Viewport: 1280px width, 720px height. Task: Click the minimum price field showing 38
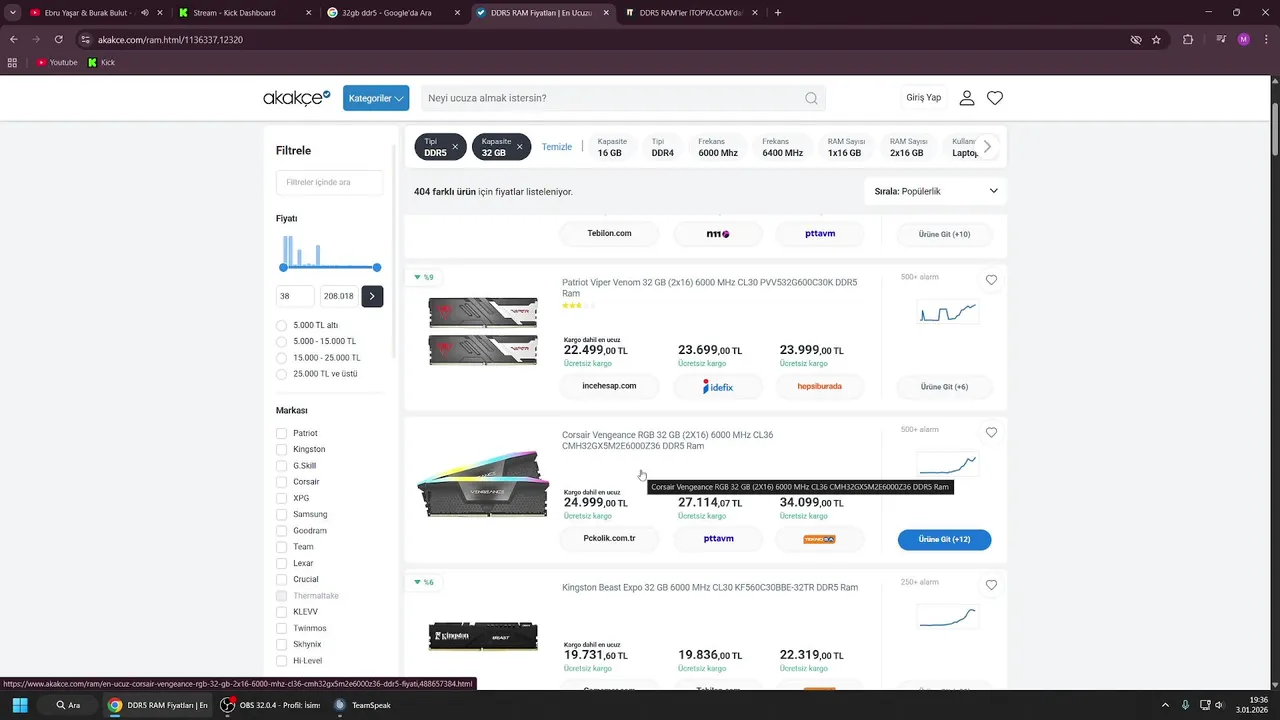296,296
